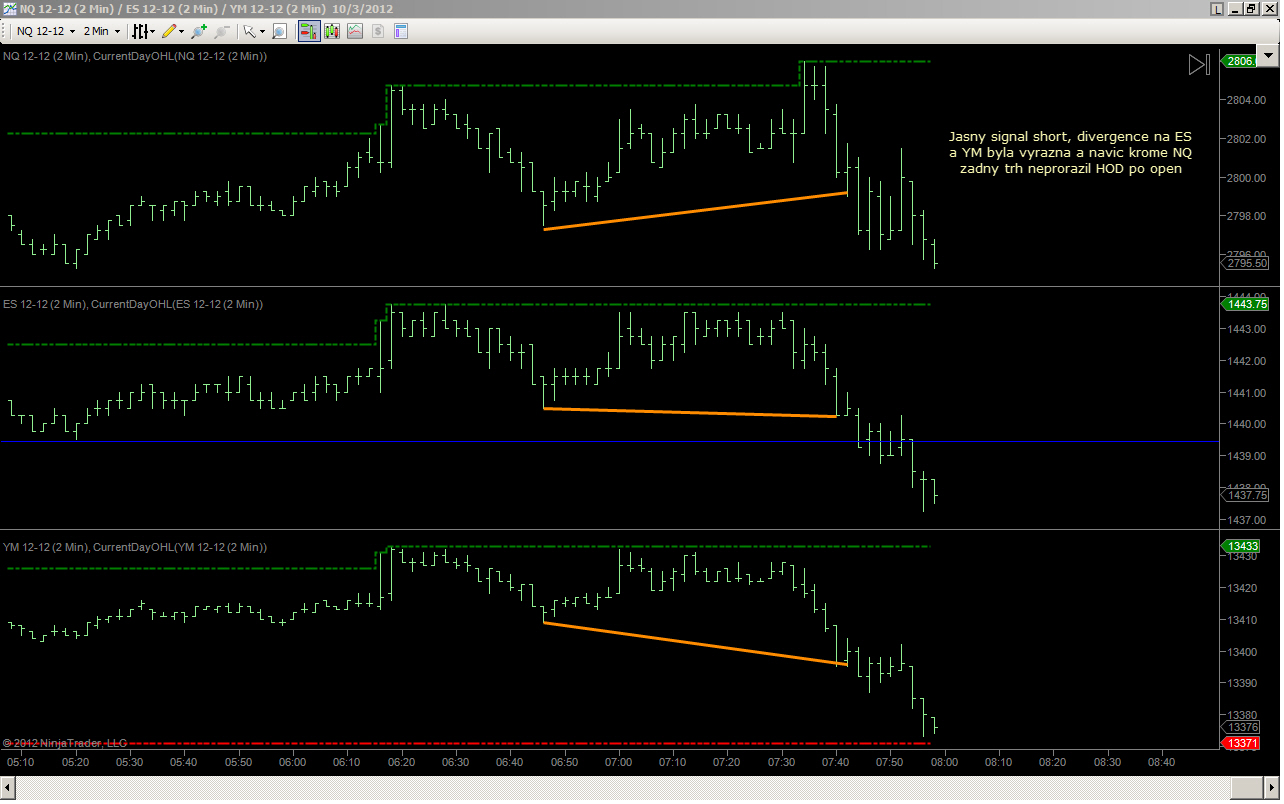This screenshot has height=804, width=1284.
Task: Toggle the Chart Trader panel icon
Action: (x=309, y=31)
